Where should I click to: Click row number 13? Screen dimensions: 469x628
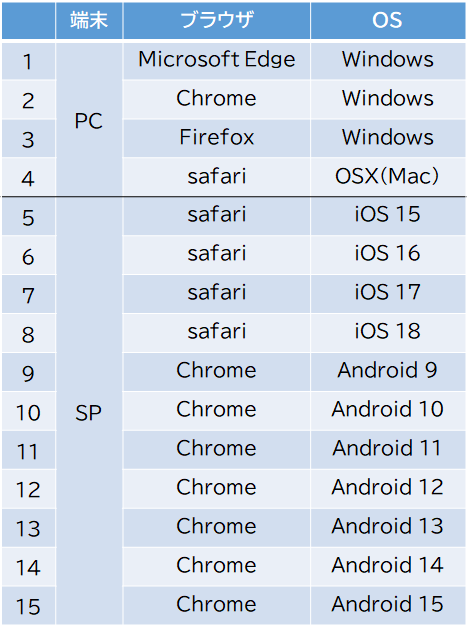click(x=28, y=528)
